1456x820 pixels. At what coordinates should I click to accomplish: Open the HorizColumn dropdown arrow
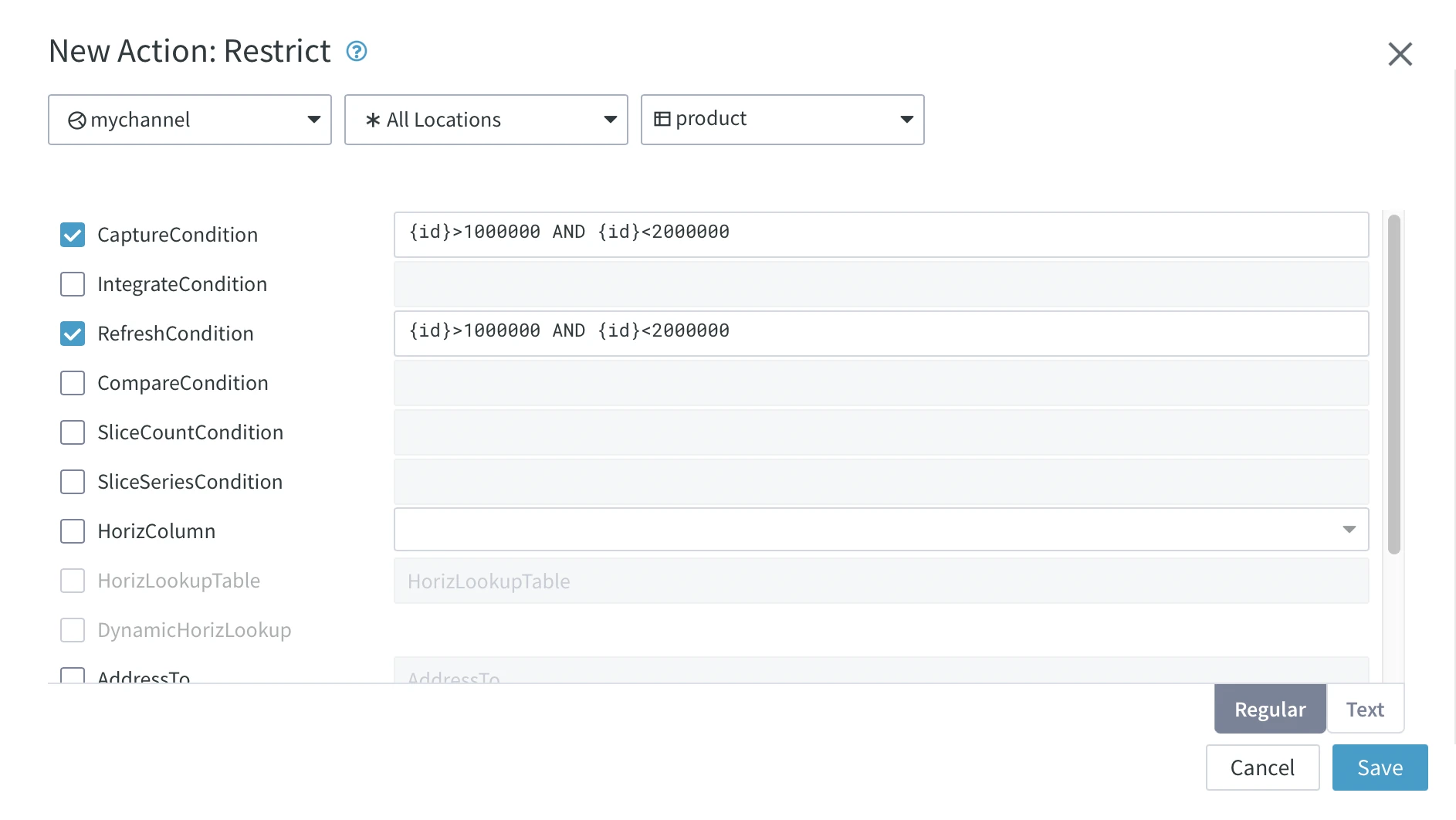tap(1349, 530)
